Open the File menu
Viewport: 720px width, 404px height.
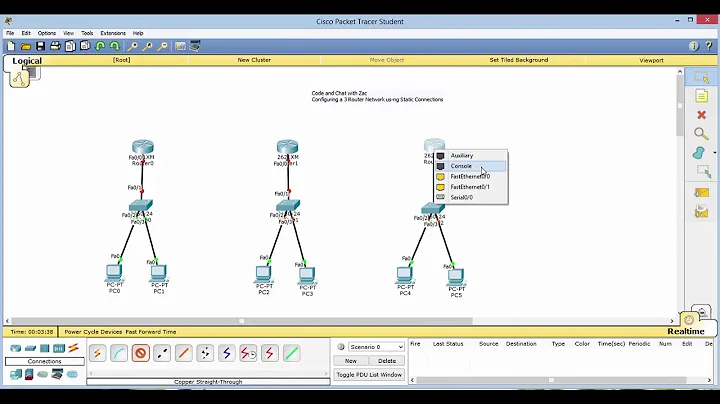point(10,33)
